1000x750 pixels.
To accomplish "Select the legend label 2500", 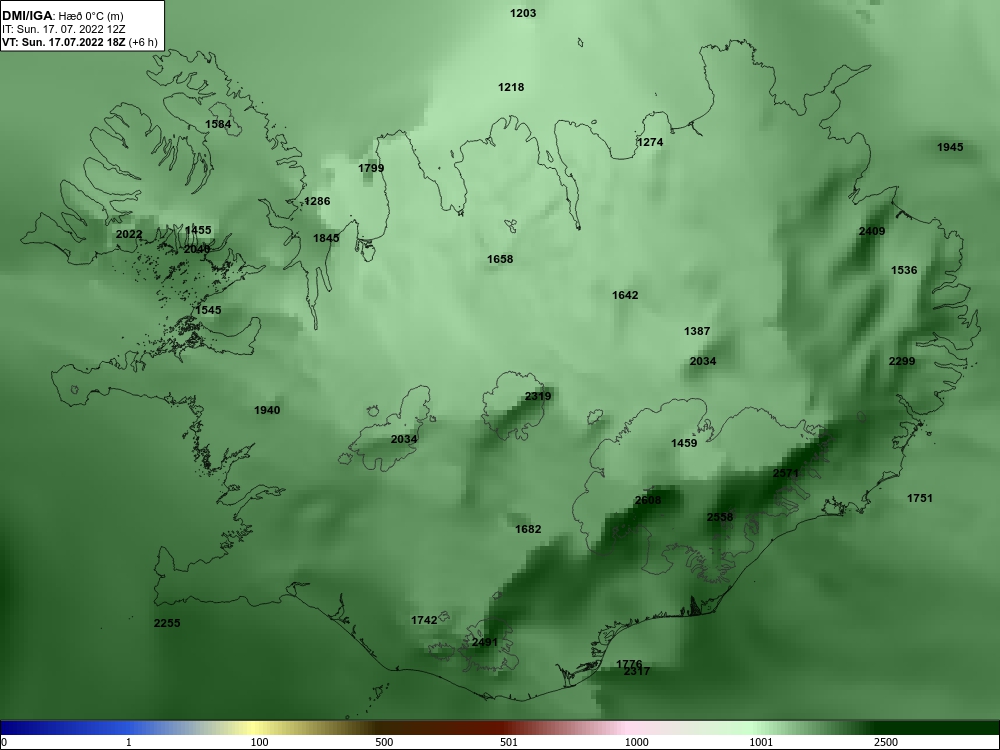I will (x=886, y=742).
